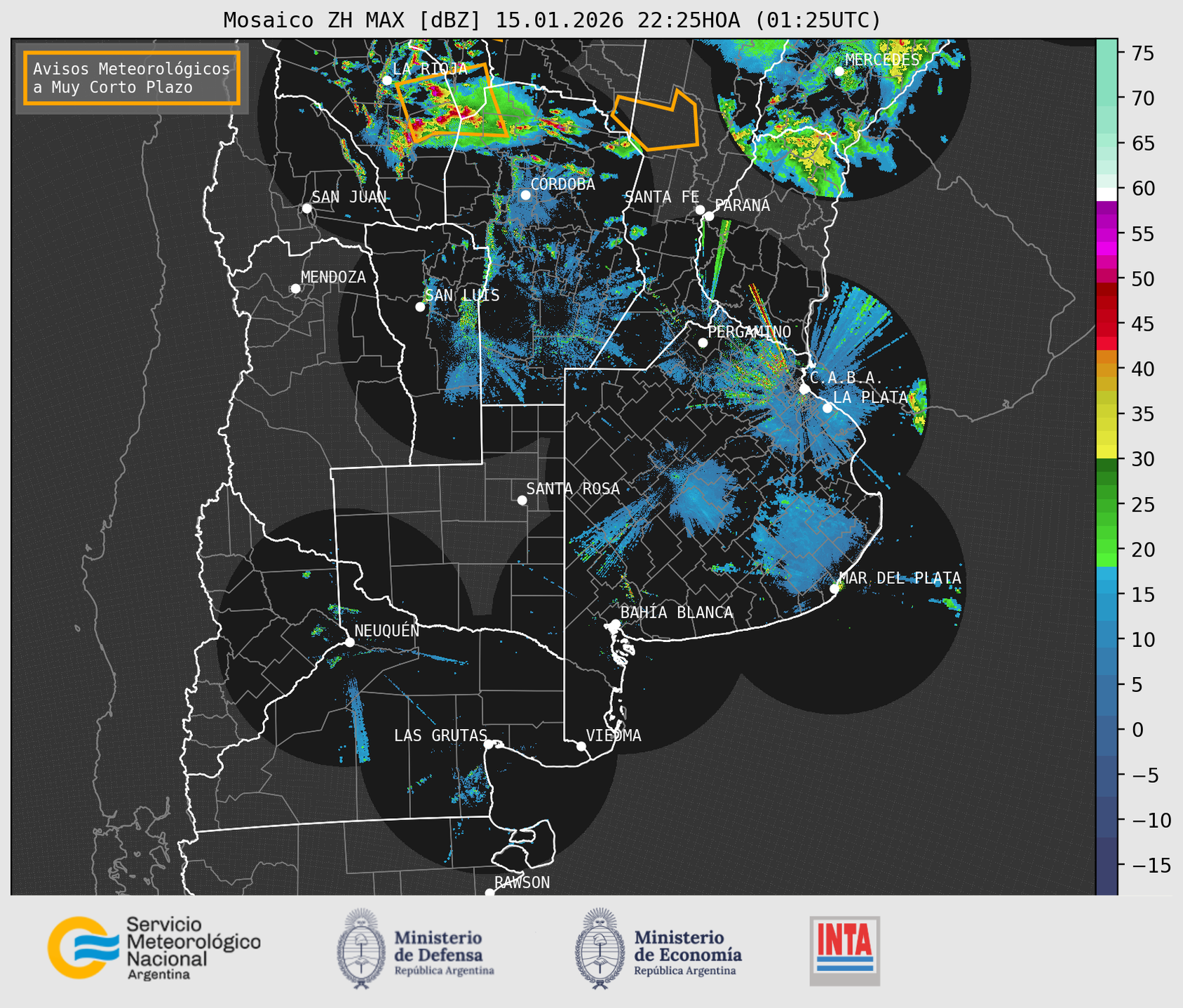Click the Ministerio de Defensa text
1183x1008 pixels.
(445, 952)
